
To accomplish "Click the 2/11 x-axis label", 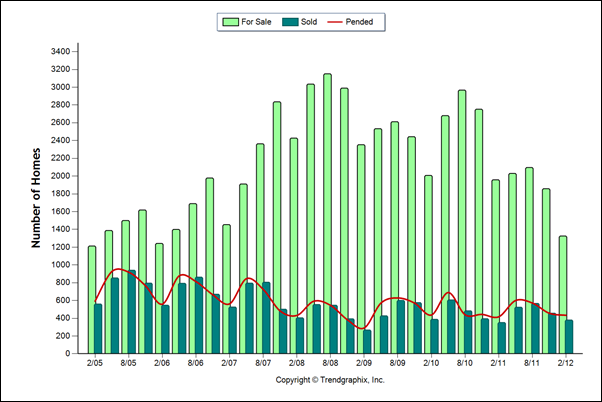I will point(498,363).
